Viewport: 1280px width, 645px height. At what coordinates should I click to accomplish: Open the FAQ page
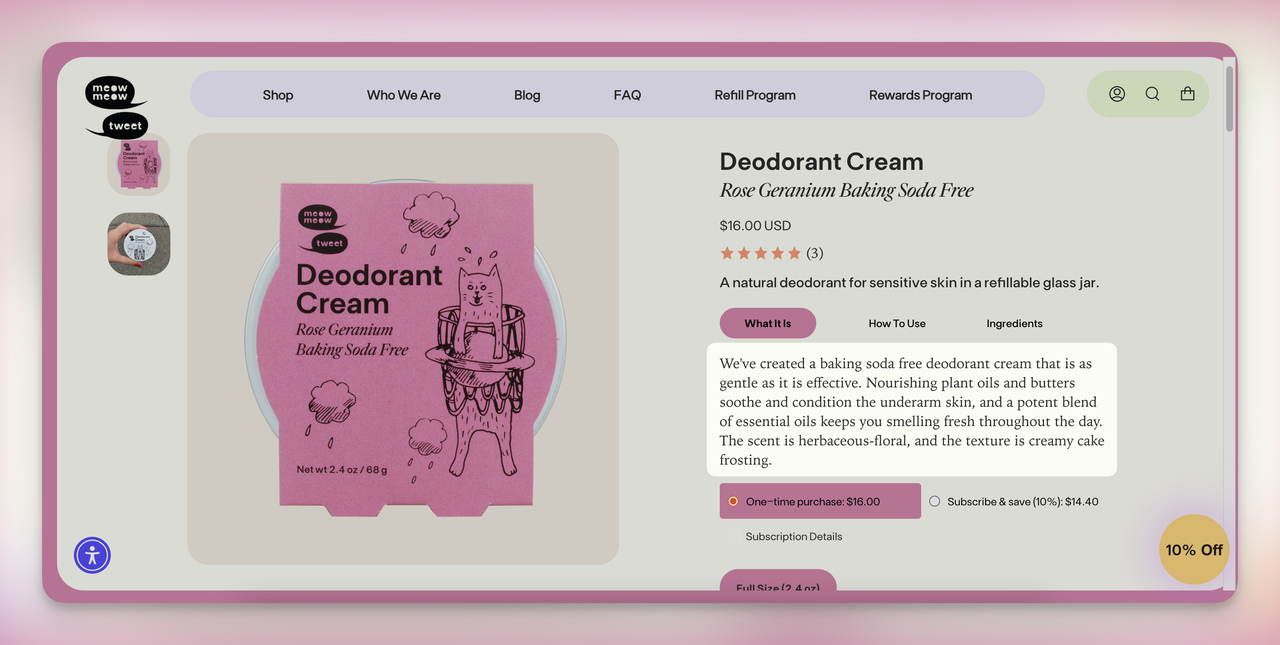click(x=627, y=95)
